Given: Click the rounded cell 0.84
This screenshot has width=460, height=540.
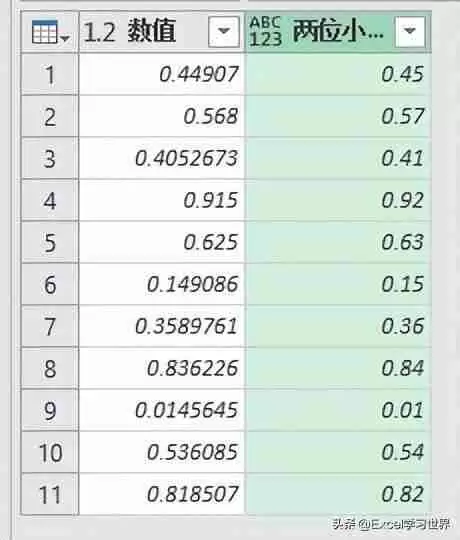Looking at the screenshot, I should click(x=338, y=368).
